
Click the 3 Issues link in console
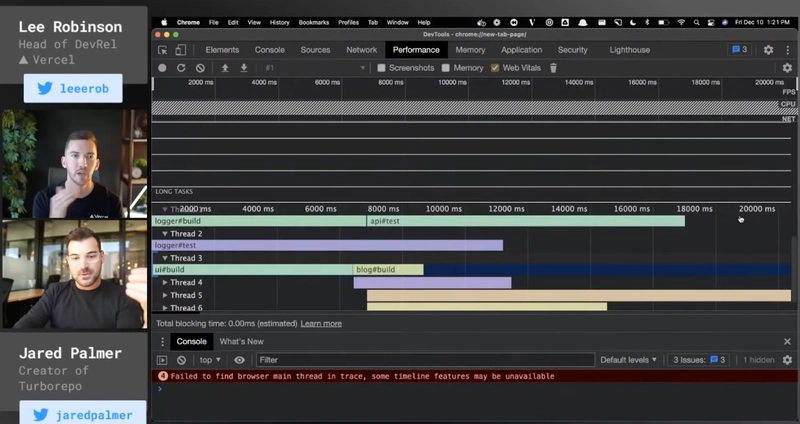pyautogui.click(x=698, y=360)
